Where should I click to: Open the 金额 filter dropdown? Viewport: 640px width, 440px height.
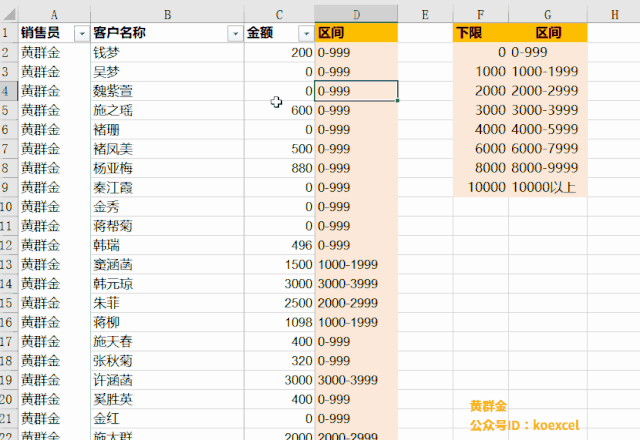click(306, 33)
